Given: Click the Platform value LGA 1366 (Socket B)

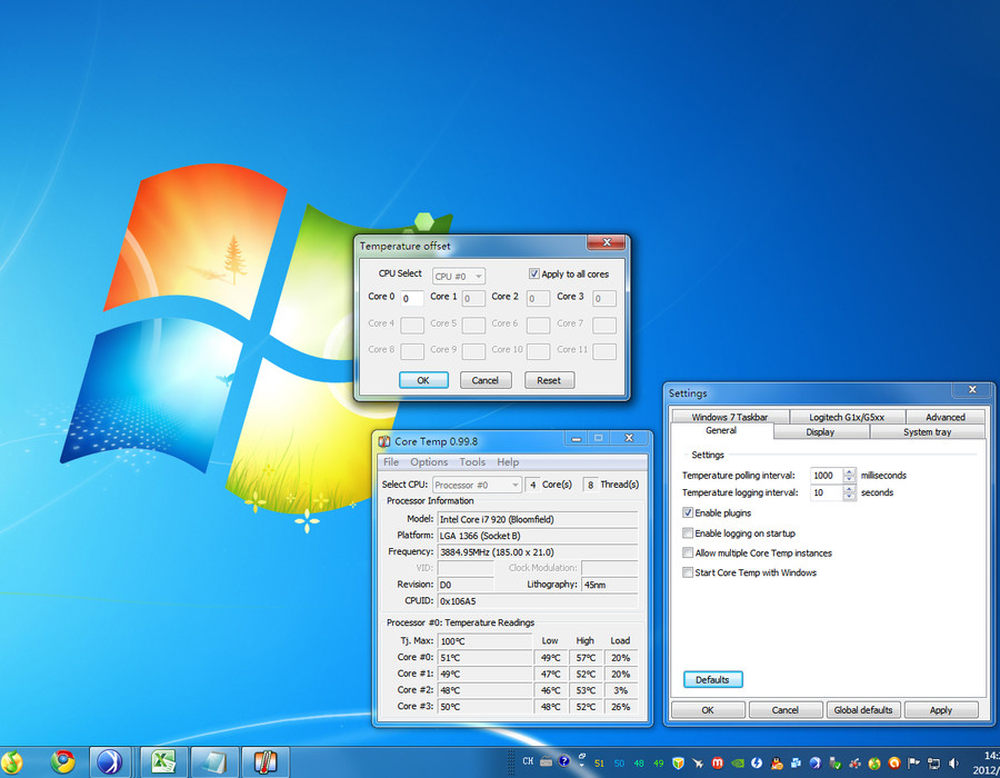Looking at the screenshot, I should click(538, 536).
